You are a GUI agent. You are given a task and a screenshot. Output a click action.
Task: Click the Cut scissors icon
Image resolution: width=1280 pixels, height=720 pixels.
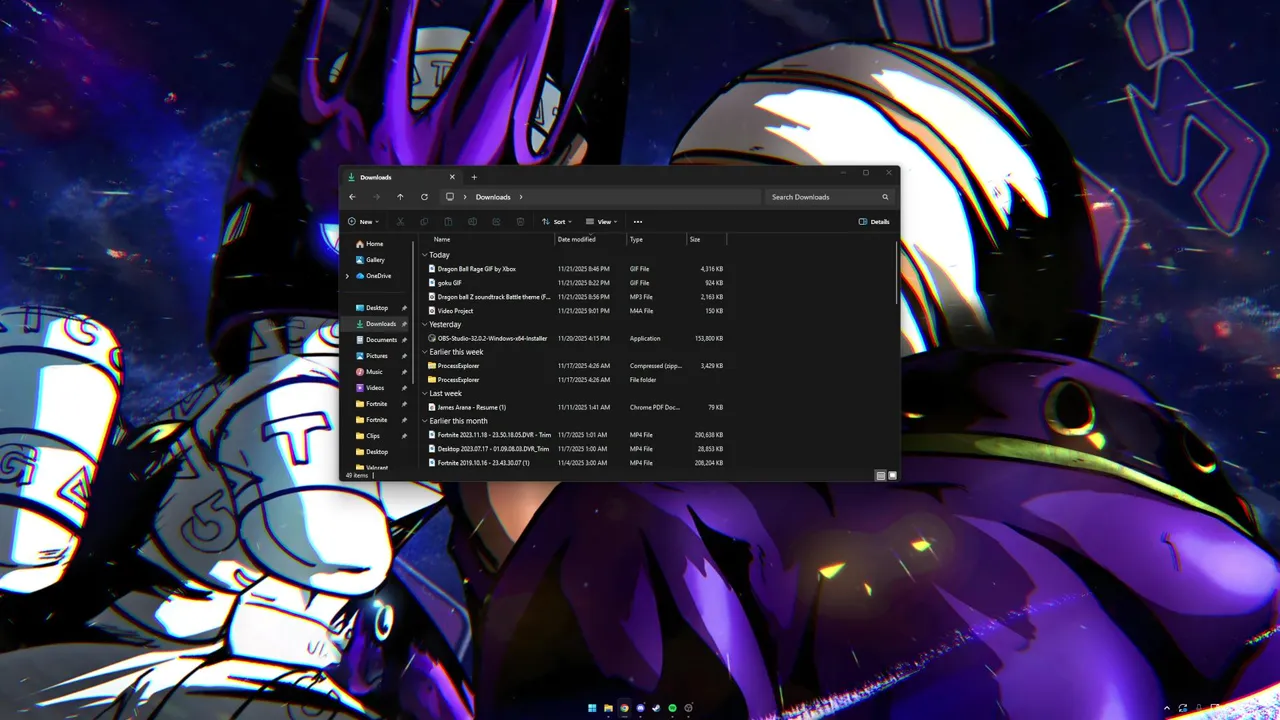coord(400,222)
